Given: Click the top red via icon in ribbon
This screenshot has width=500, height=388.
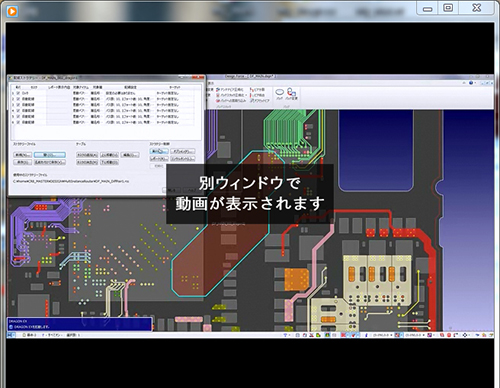Looking at the screenshot, I should point(252,90).
